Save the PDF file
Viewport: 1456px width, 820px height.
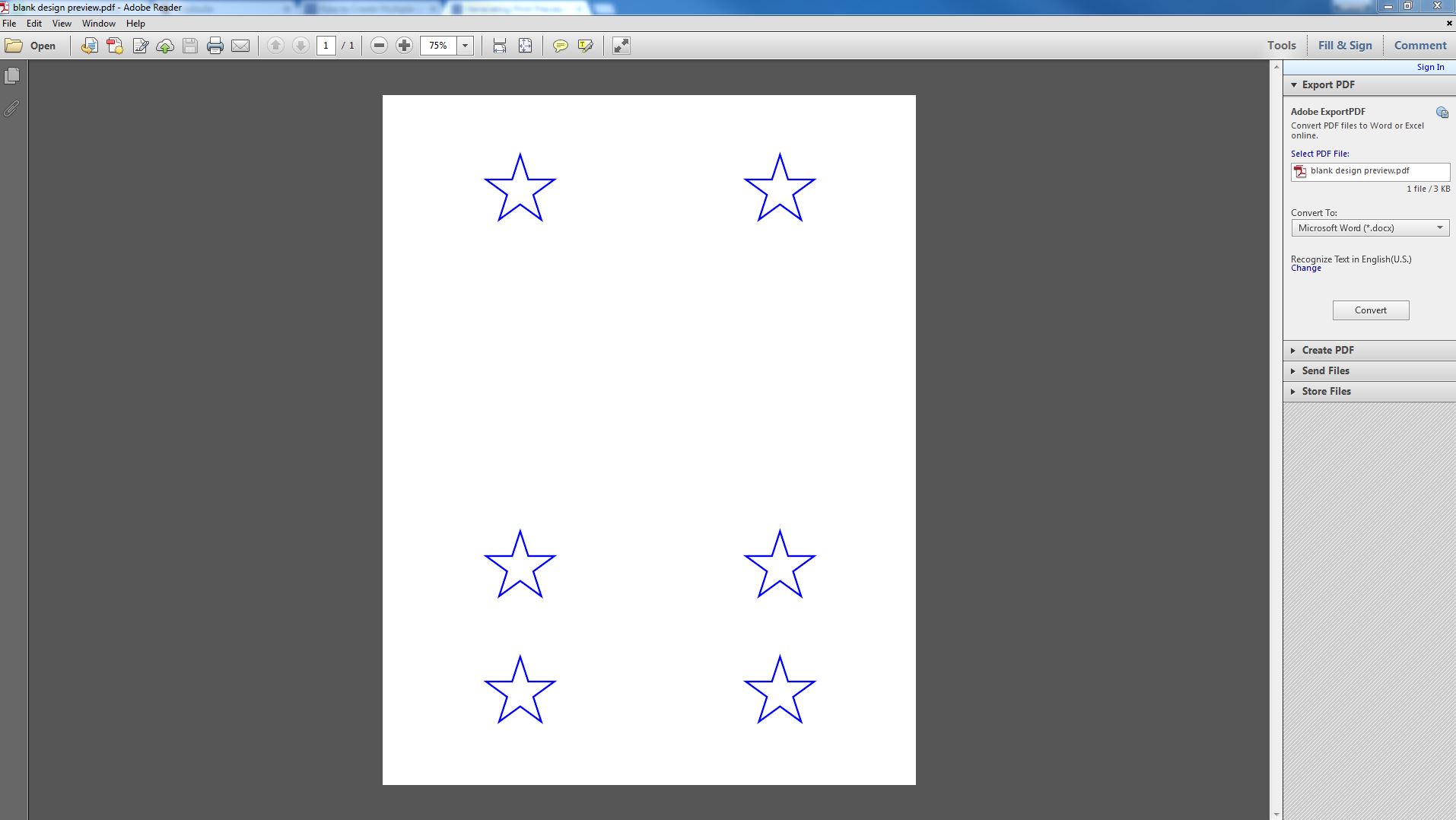point(189,46)
